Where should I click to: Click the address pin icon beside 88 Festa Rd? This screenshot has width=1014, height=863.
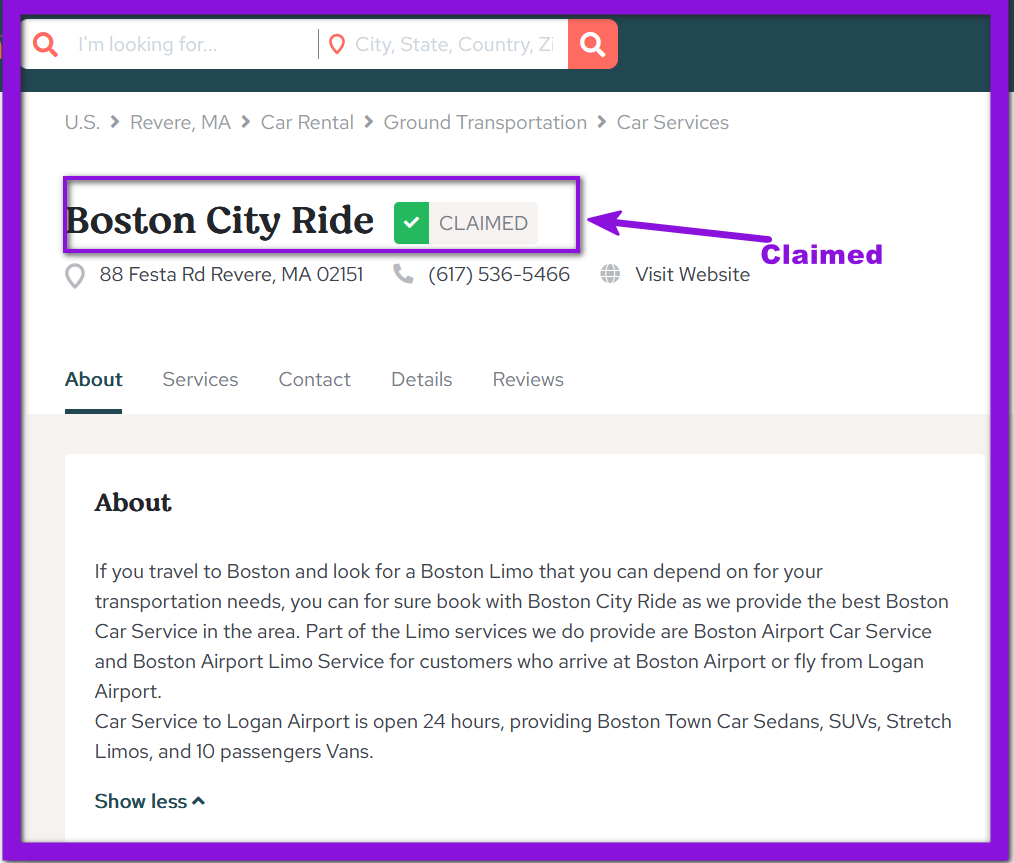click(75, 275)
